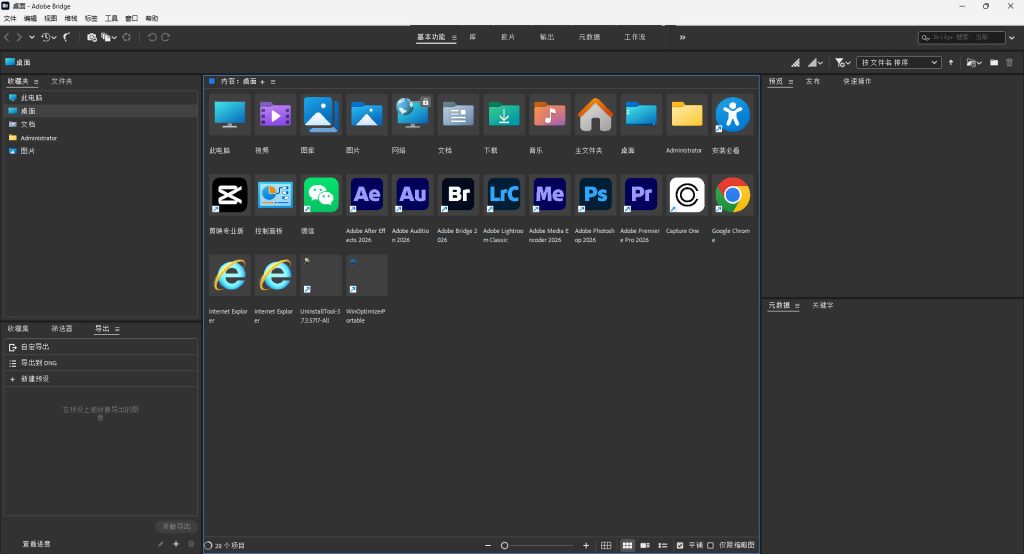Select the Adobe Audition 2026 shortcut
This screenshot has height=554, width=1024.
tap(413, 195)
